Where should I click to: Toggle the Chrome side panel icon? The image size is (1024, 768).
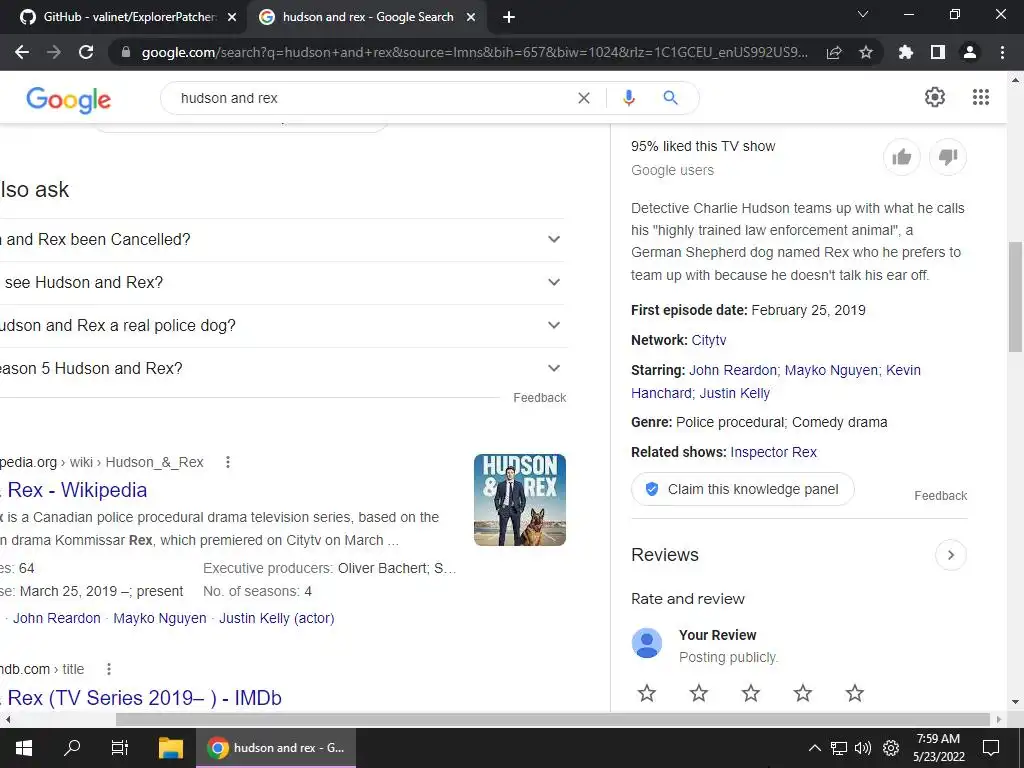(938, 52)
